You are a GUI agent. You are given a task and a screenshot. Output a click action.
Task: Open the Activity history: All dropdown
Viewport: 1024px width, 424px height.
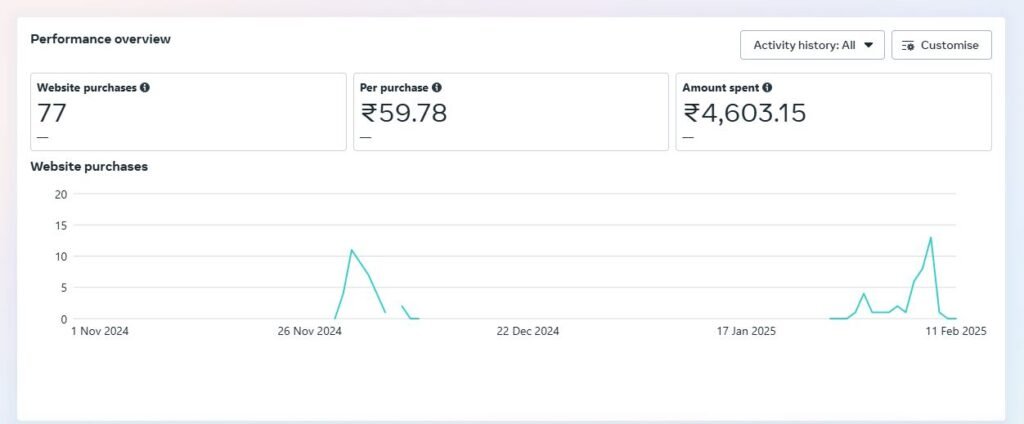[x=812, y=45]
